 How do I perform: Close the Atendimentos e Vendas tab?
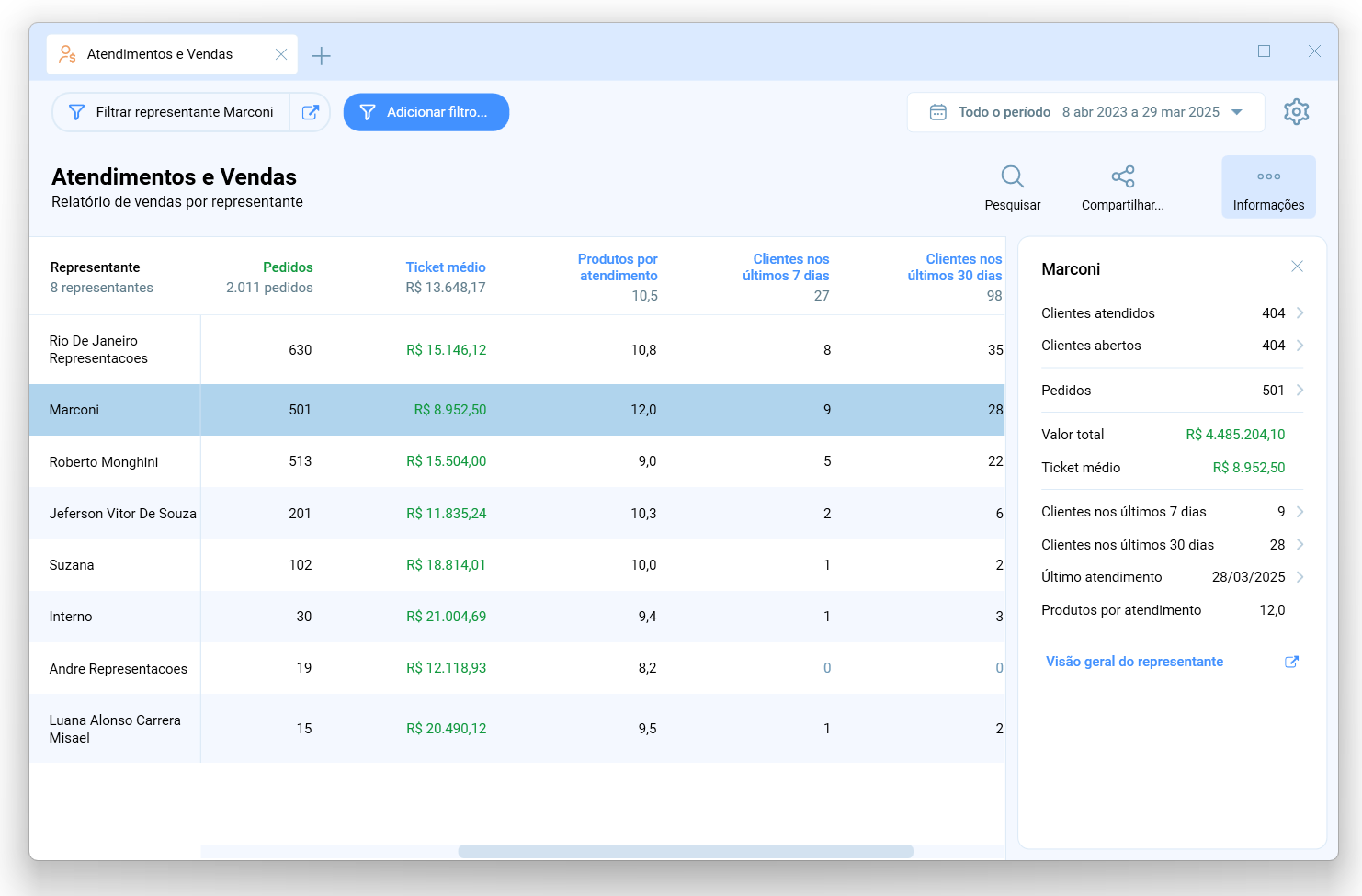pos(281,54)
